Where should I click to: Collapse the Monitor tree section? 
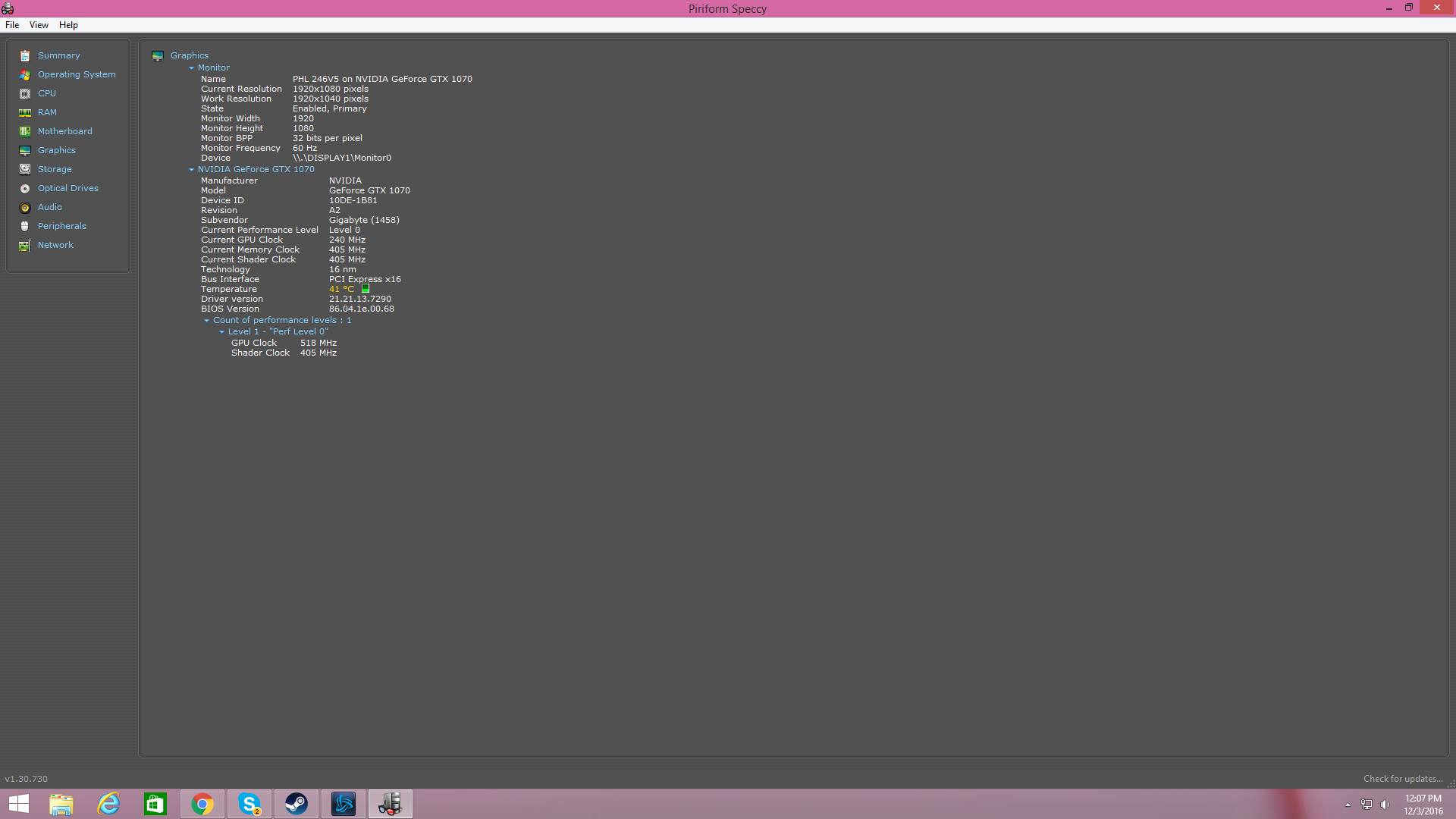tap(192, 68)
